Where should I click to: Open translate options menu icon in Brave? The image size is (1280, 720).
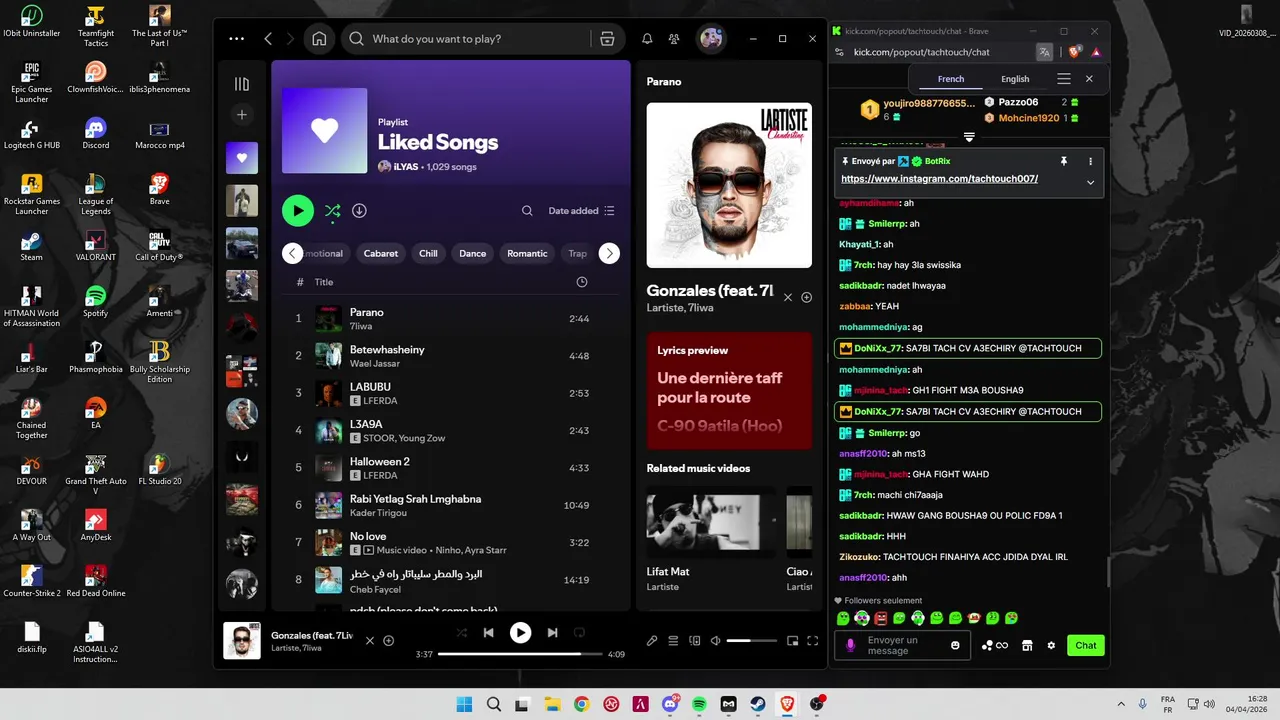tap(1063, 79)
